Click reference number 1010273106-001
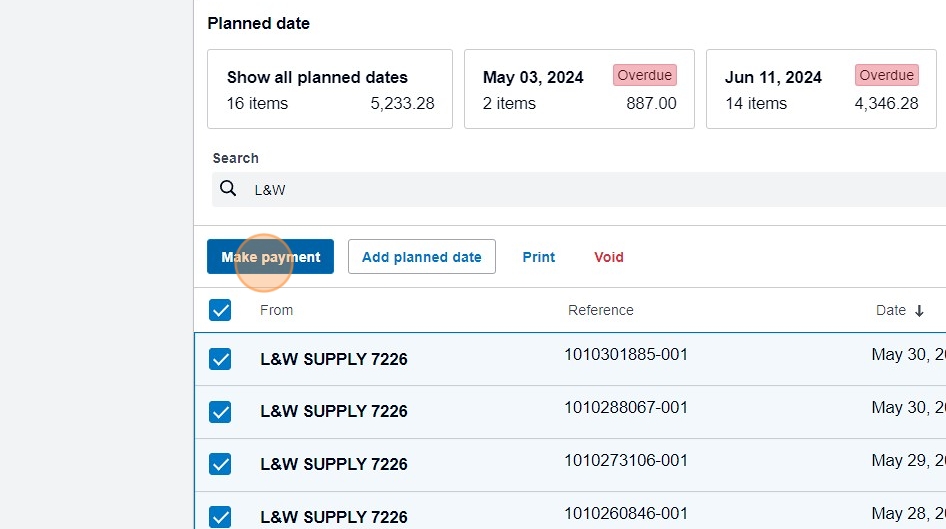 click(626, 460)
